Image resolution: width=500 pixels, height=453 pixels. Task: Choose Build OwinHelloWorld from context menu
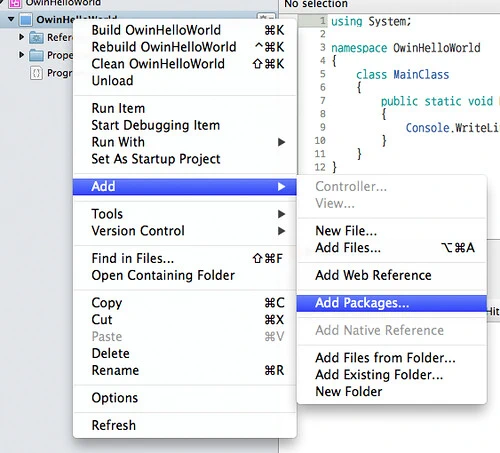tap(185, 30)
